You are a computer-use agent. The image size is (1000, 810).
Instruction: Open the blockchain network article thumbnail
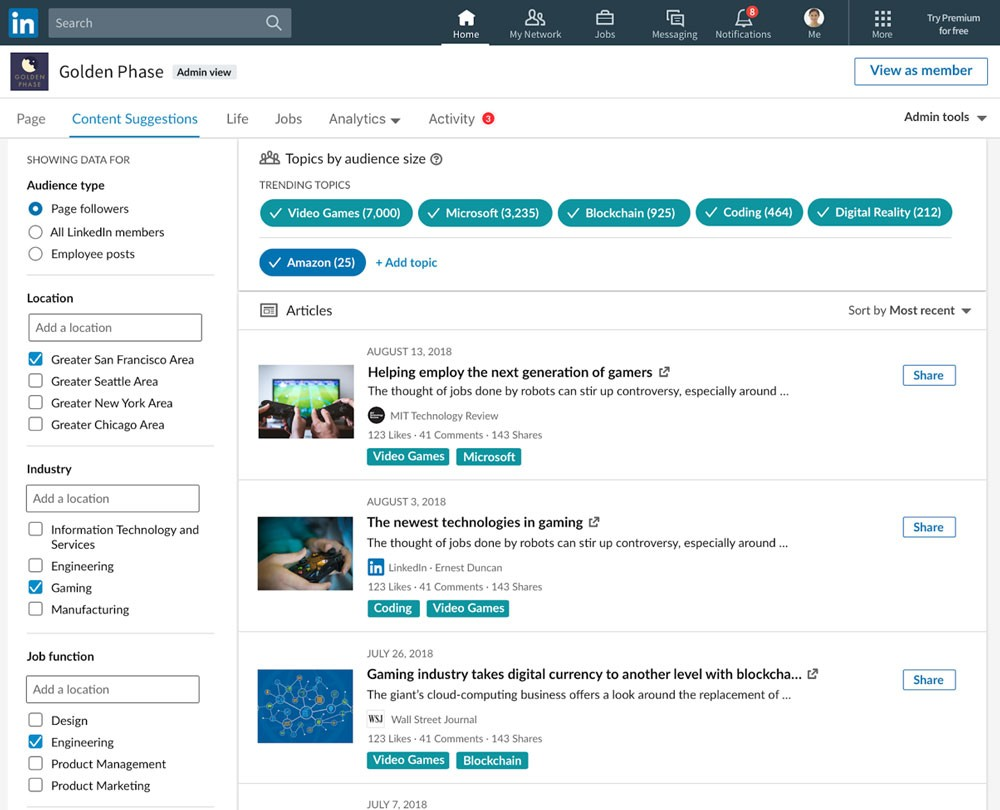coord(305,706)
